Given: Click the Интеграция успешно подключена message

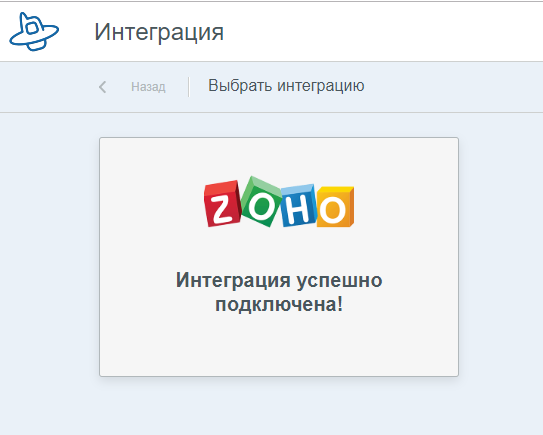Looking at the screenshot, I should click(279, 292).
